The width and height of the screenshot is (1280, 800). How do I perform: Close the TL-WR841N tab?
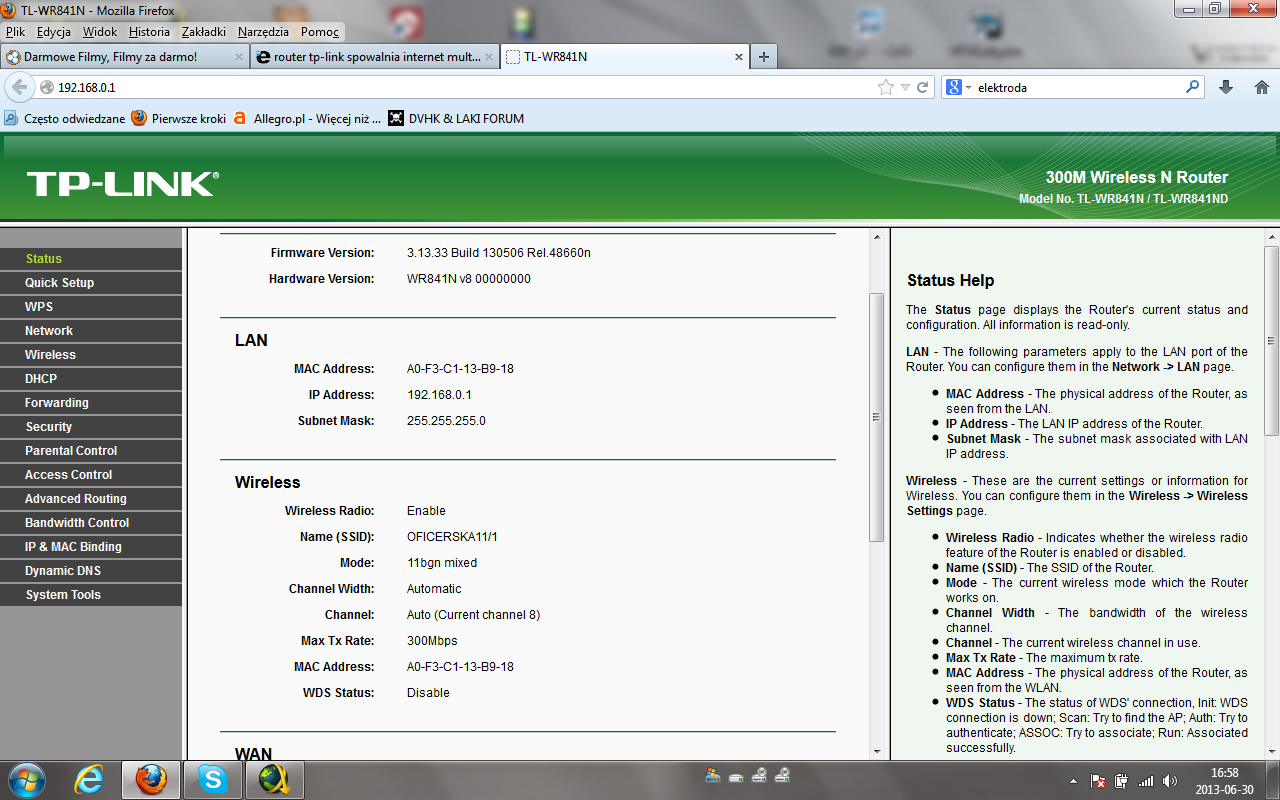740,57
